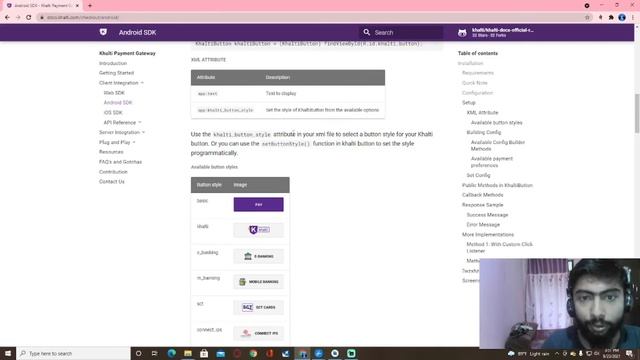Viewport: 640px width, 360px height.
Task: Click the Mobile Banking button style image
Action: (258, 282)
